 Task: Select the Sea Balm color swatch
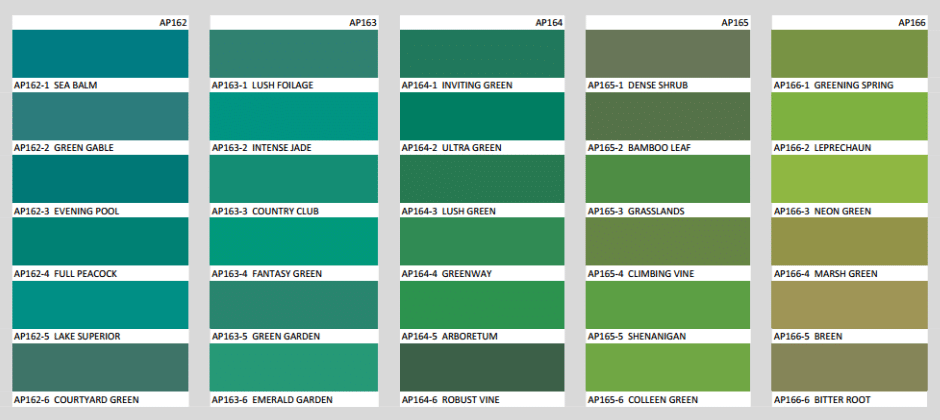(99, 54)
